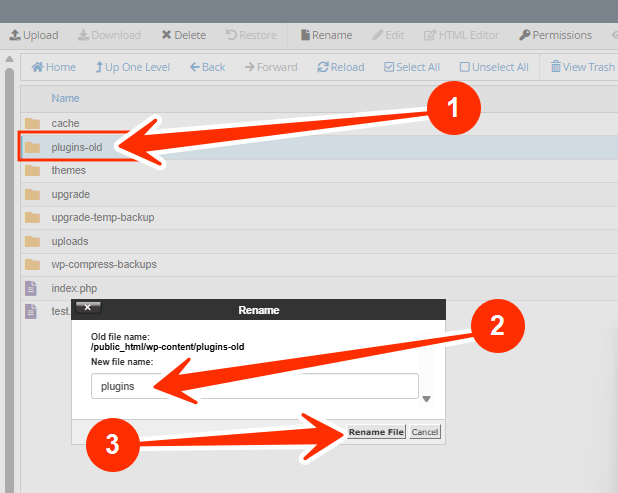Click the Download toolbar button
The width and height of the screenshot is (618, 493).
(109, 35)
